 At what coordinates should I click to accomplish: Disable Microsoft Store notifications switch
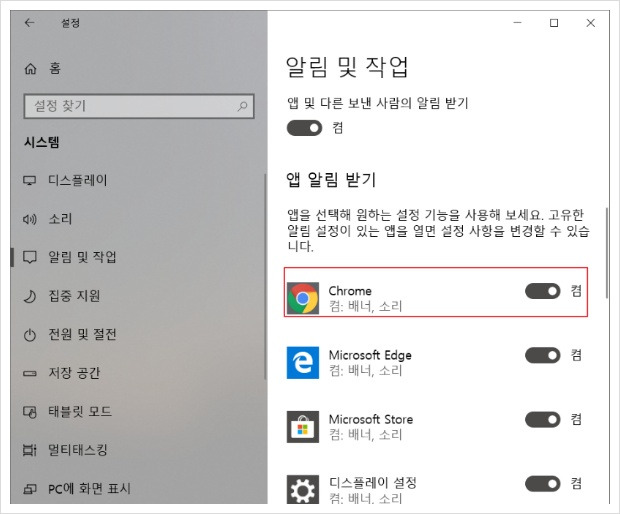pyautogui.click(x=543, y=420)
